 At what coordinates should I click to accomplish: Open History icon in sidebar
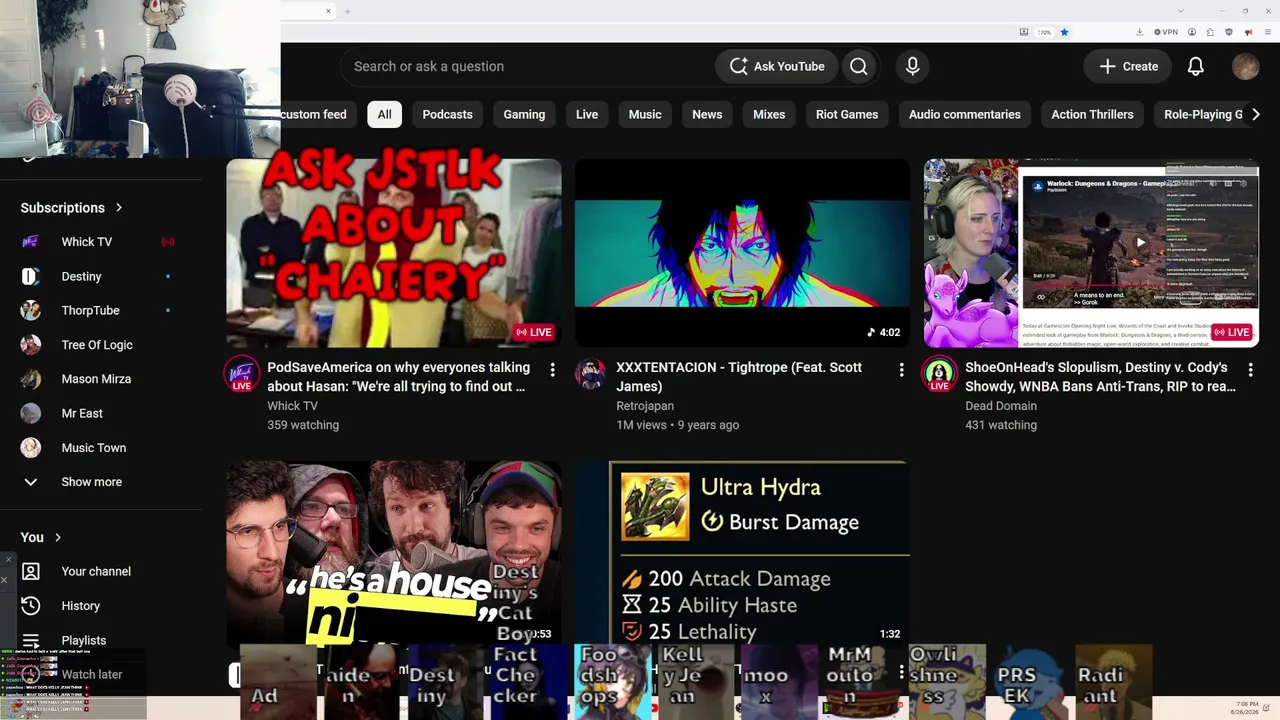[x=31, y=605]
